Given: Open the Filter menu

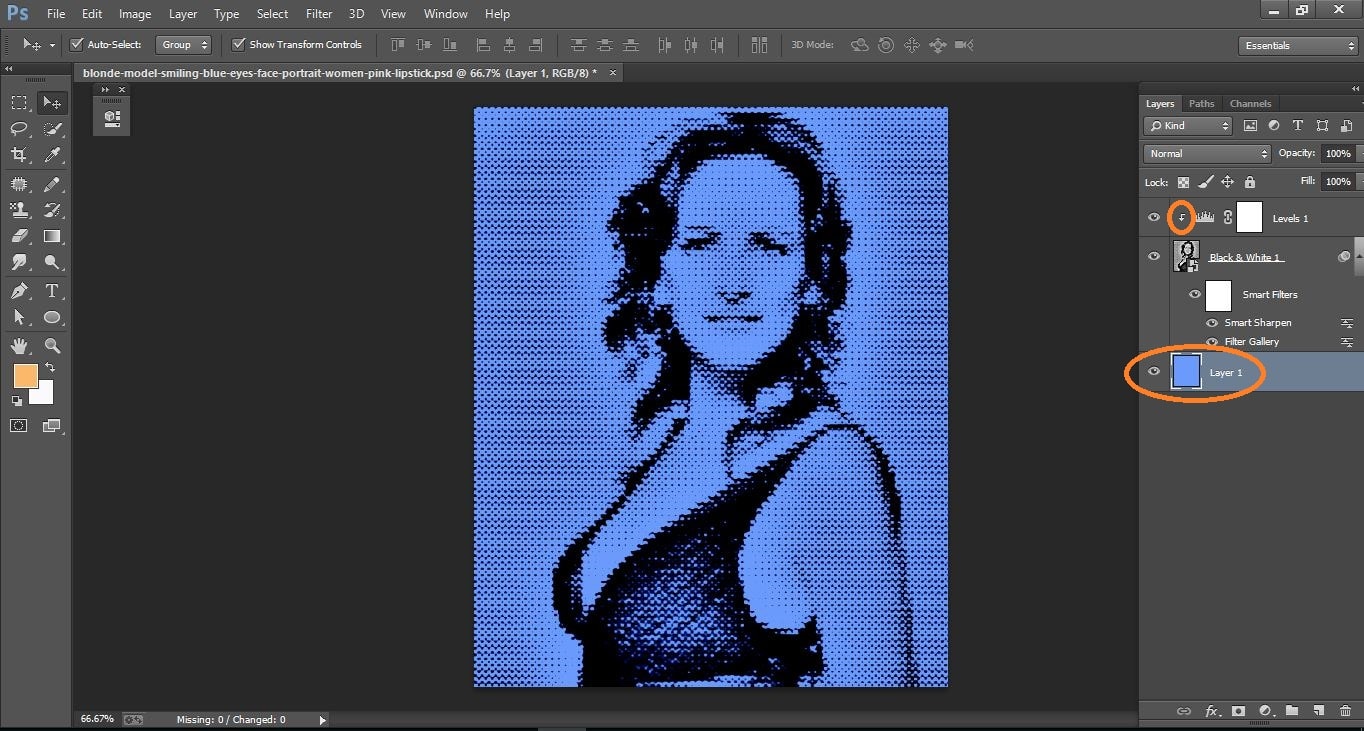Looking at the screenshot, I should click(x=318, y=13).
